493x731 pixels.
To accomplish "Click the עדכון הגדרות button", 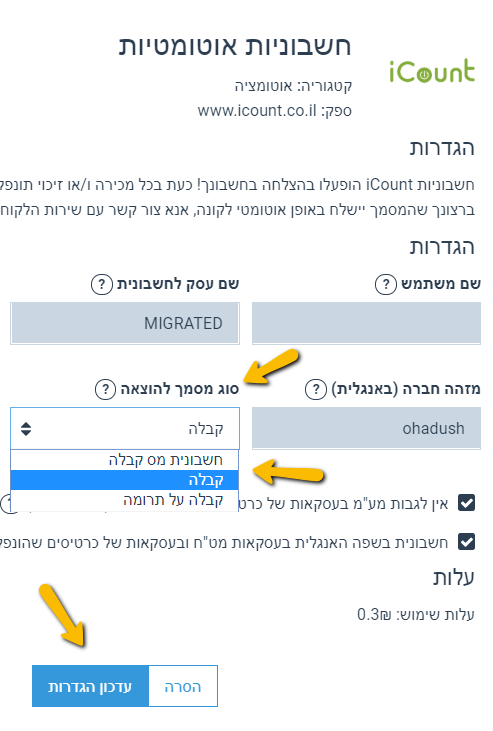I will 90,686.
